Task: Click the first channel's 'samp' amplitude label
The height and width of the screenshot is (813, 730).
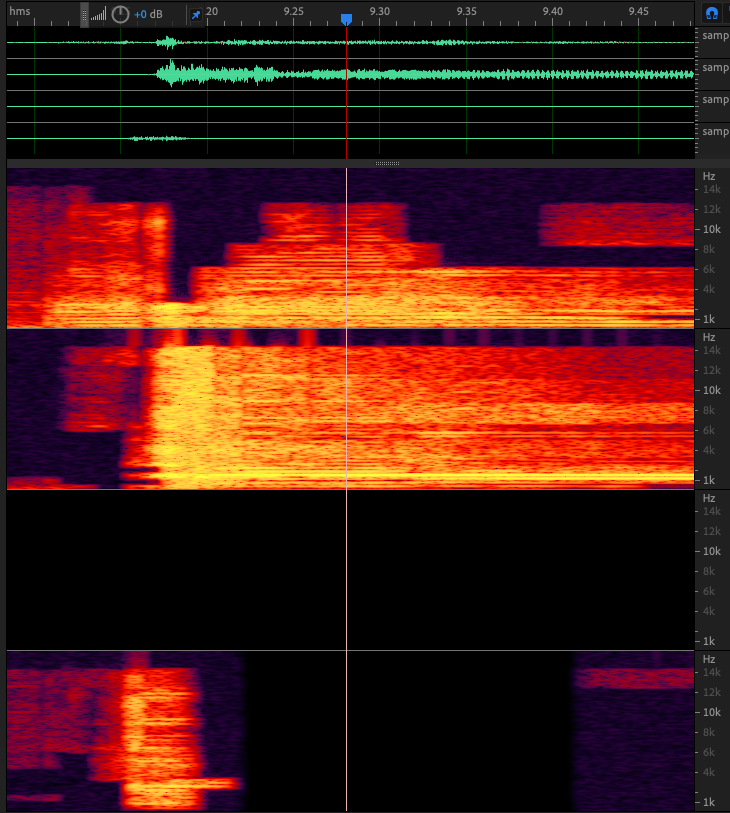Action: 714,35
